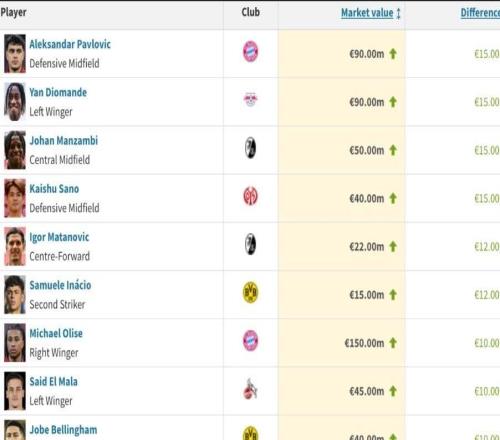Open Johan Manzambi profile link
This screenshot has width=500, height=440.
point(64,140)
